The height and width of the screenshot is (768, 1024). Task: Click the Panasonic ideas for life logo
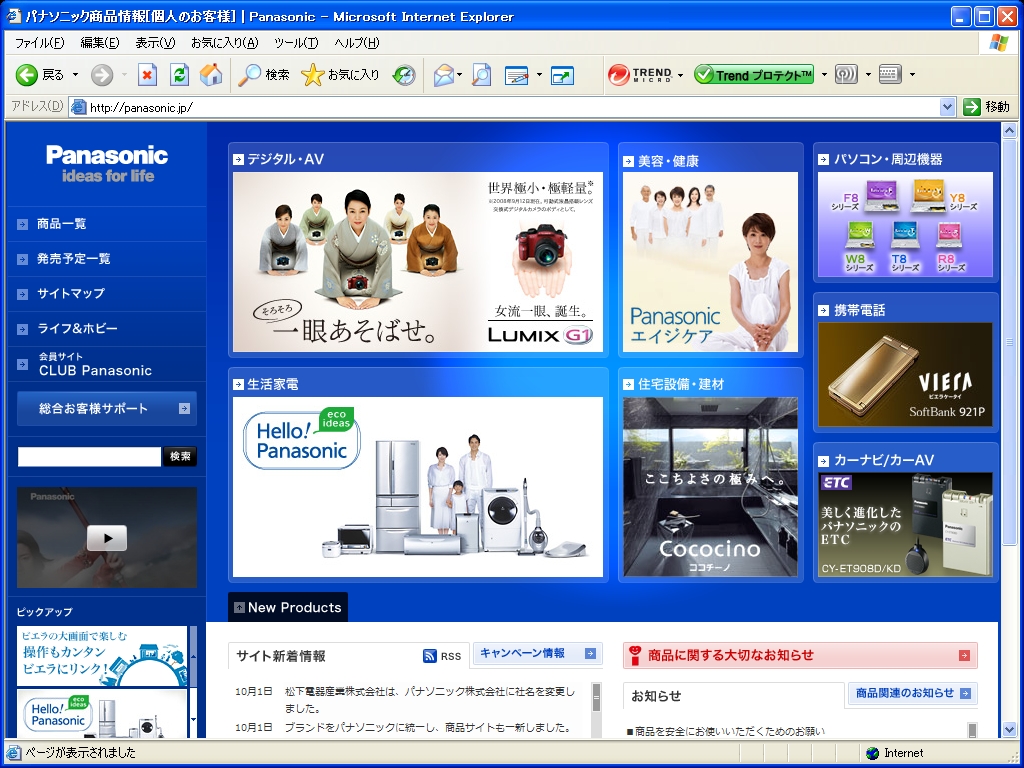click(x=107, y=163)
